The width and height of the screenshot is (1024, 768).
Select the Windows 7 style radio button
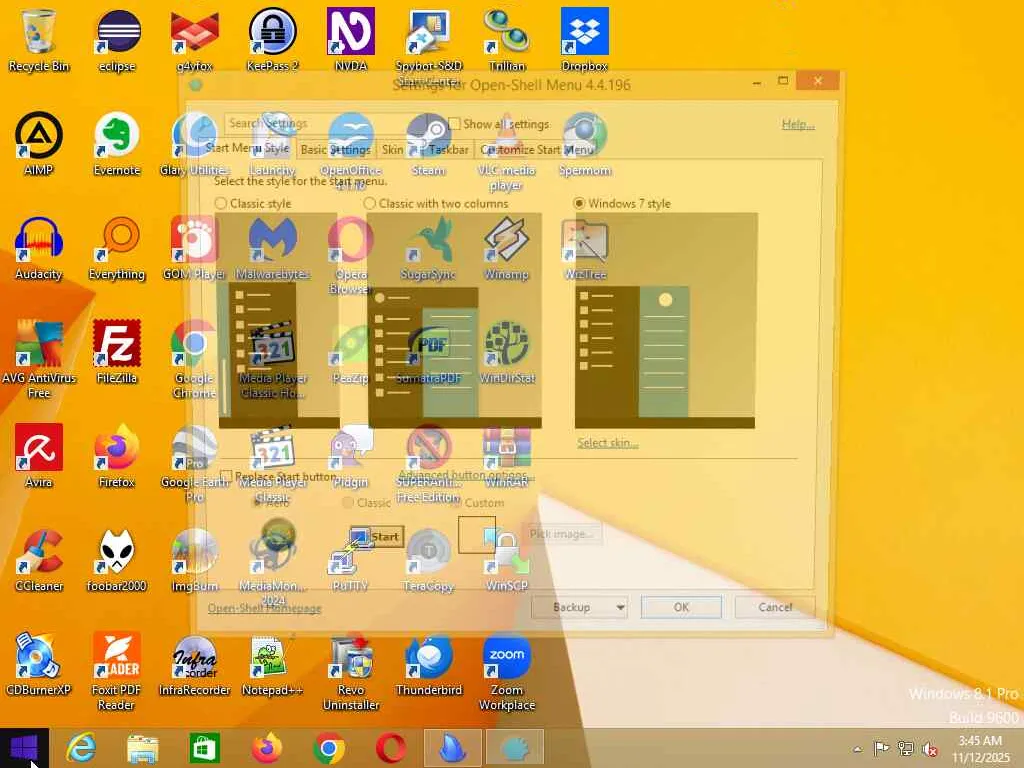coord(579,203)
